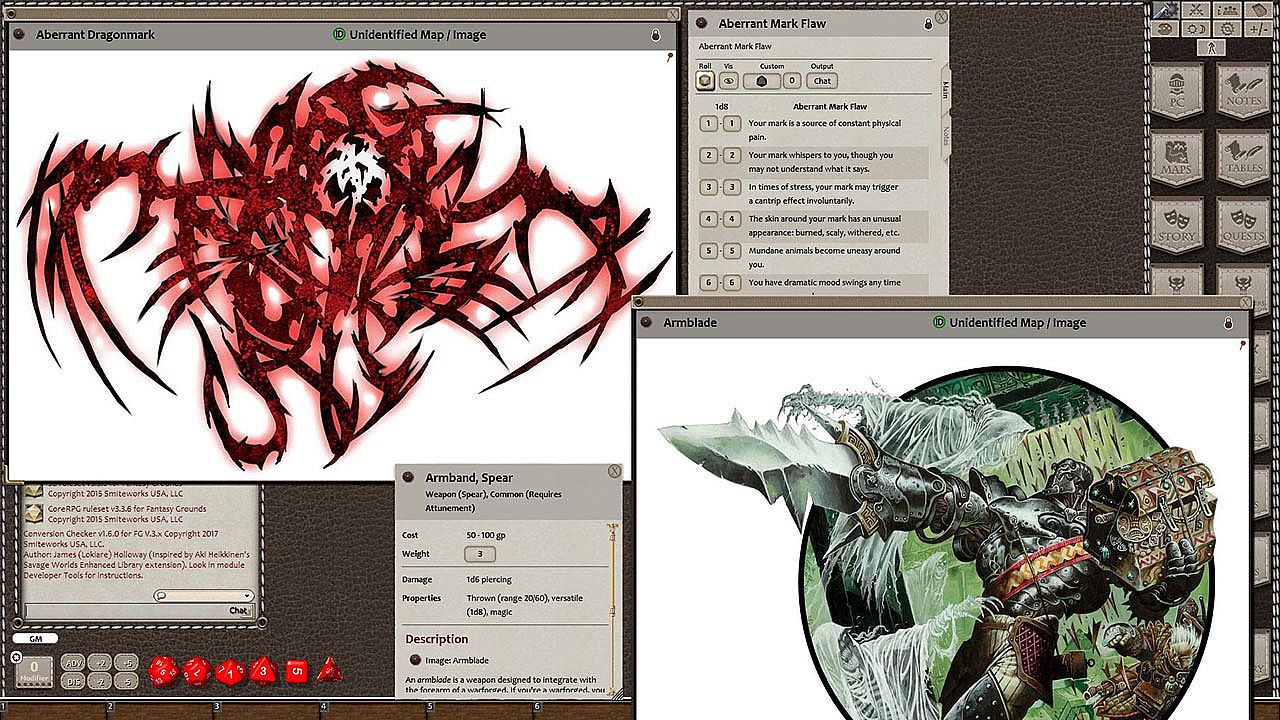
Task: Click the GM speaker label
Action: click(x=35, y=638)
